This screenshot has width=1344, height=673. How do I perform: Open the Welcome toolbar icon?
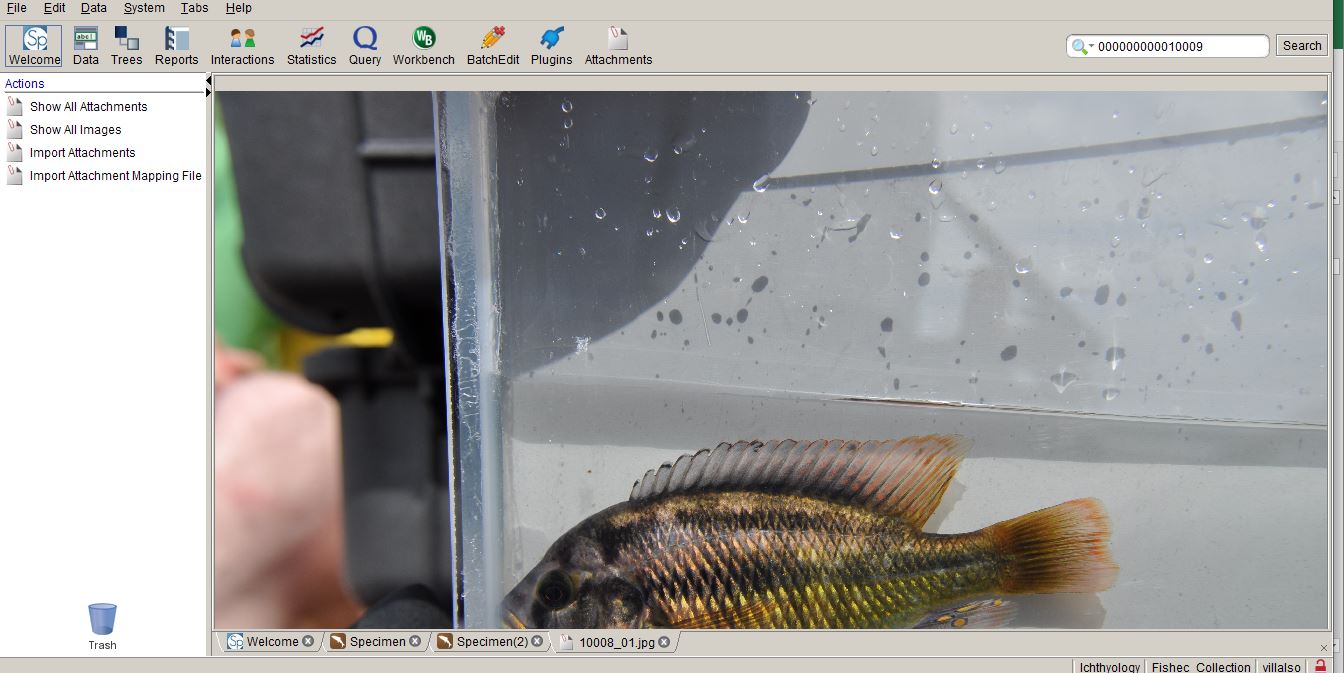coord(34,46)
